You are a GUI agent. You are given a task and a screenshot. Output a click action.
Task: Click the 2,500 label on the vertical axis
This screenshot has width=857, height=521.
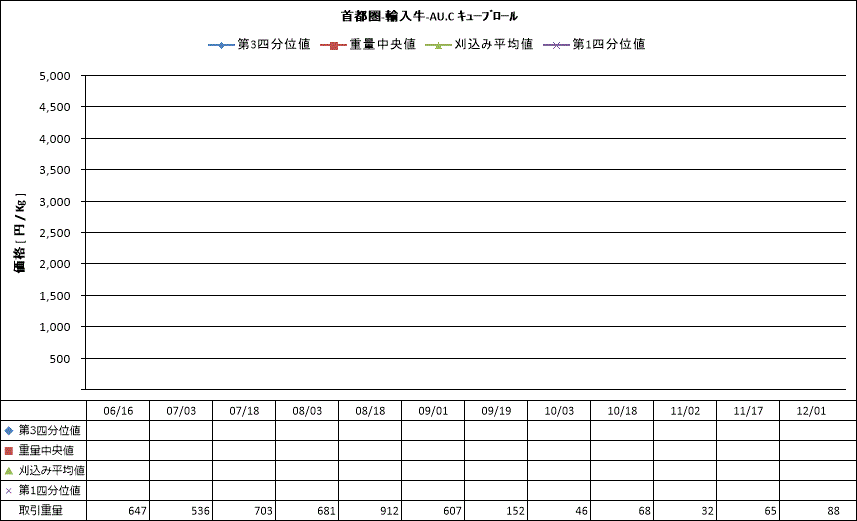[53, 233]
